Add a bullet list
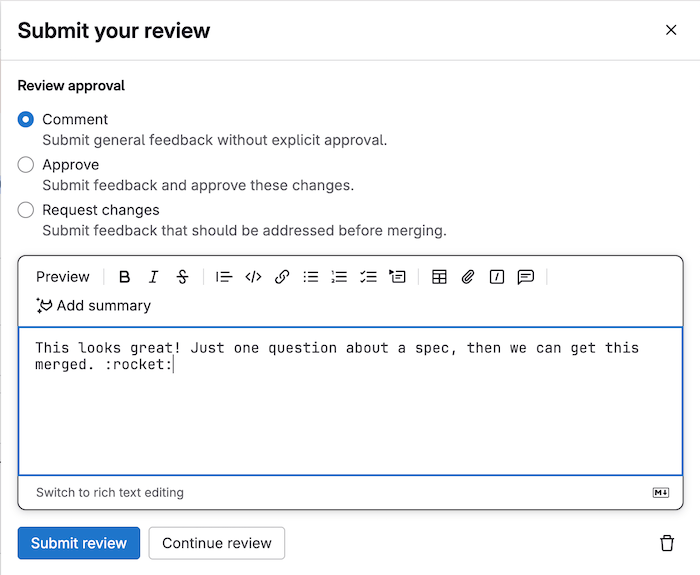 pos(311,277)
